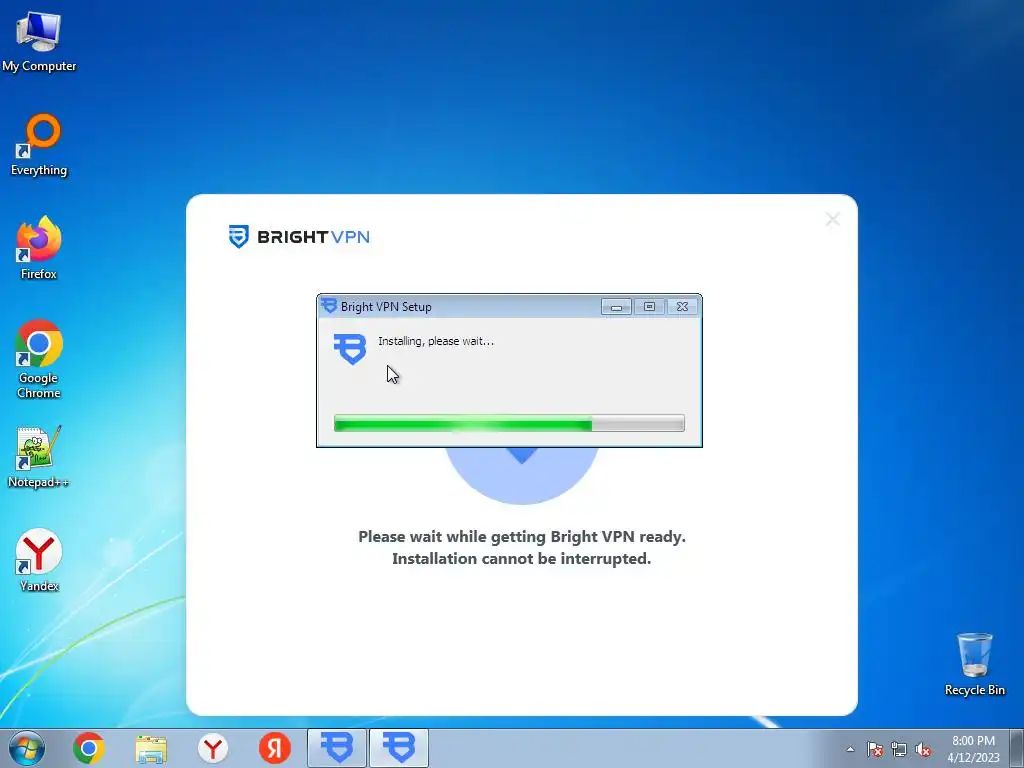This screenshot has width=1024, height=768.
Task: Open Action Center flag icon
Action: [x=875, y=749]
